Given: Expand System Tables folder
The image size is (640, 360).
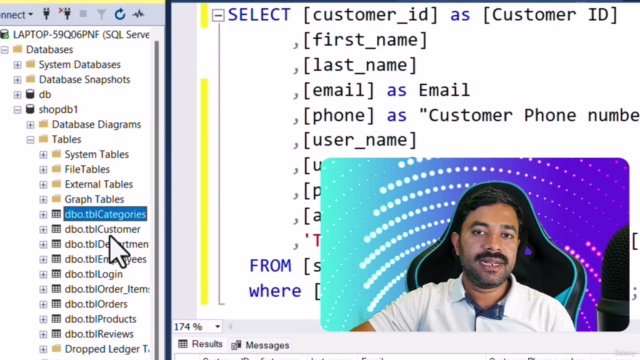Looking at the screenshot, I should [43, 155].
